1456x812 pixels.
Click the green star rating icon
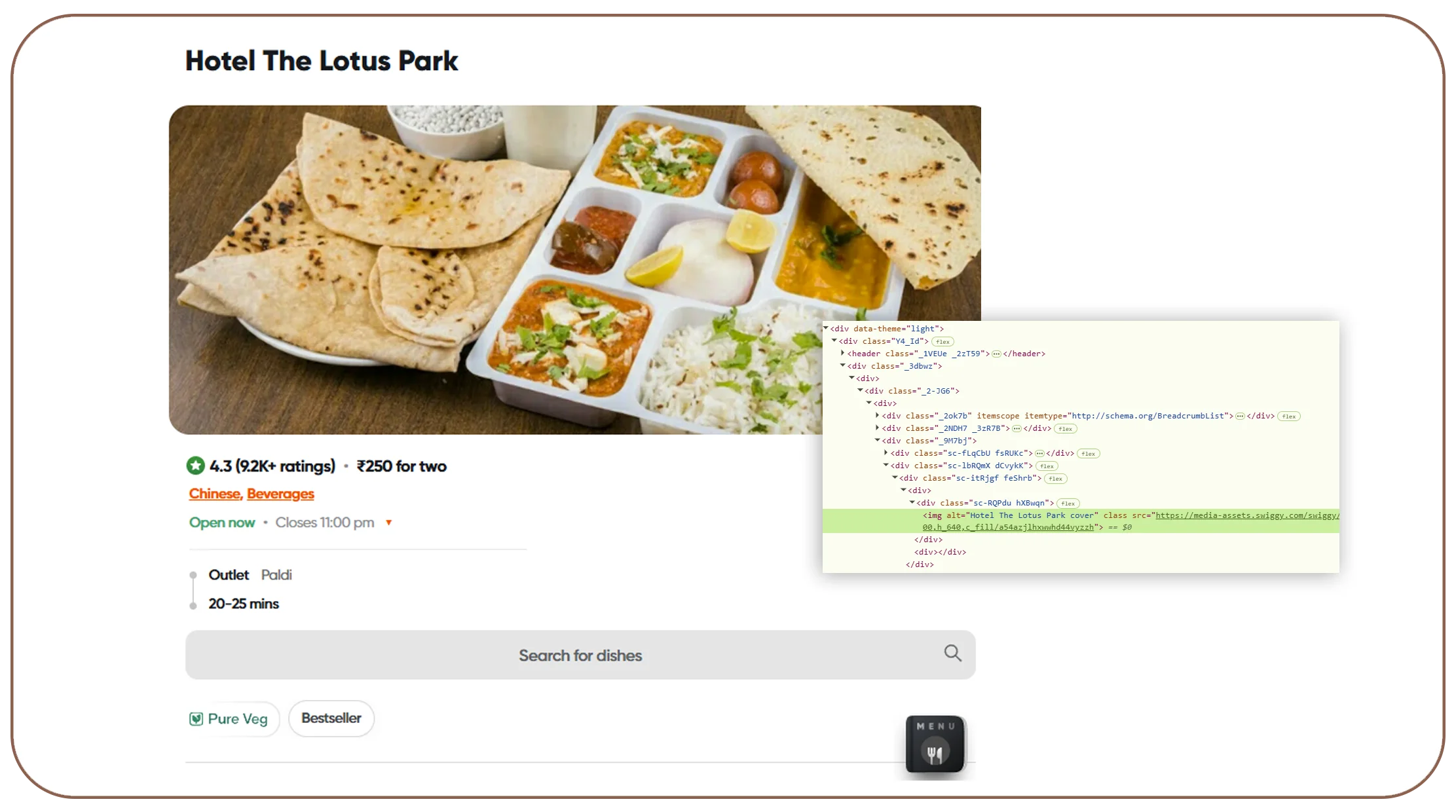195,466
